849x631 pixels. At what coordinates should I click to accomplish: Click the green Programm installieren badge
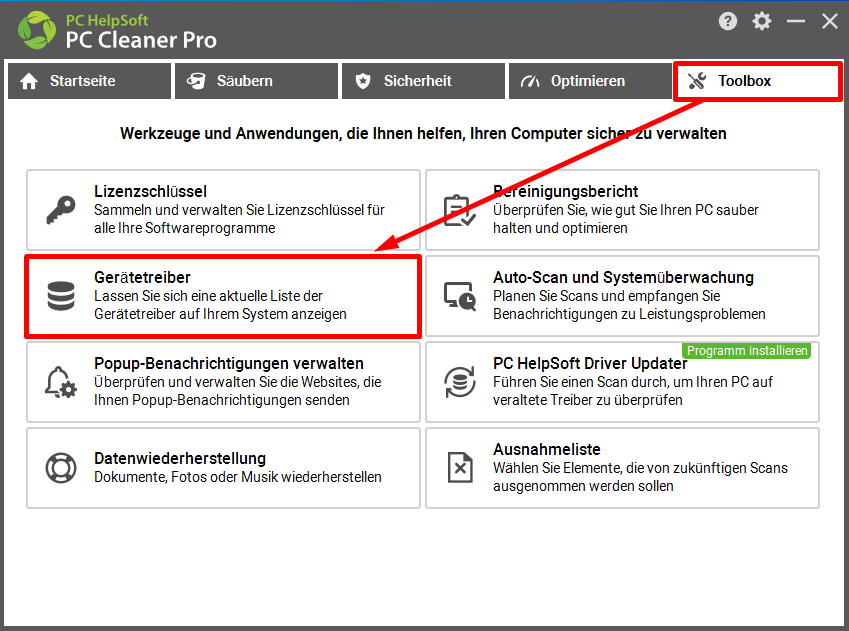pyautogui.click(x=747, y=350)
